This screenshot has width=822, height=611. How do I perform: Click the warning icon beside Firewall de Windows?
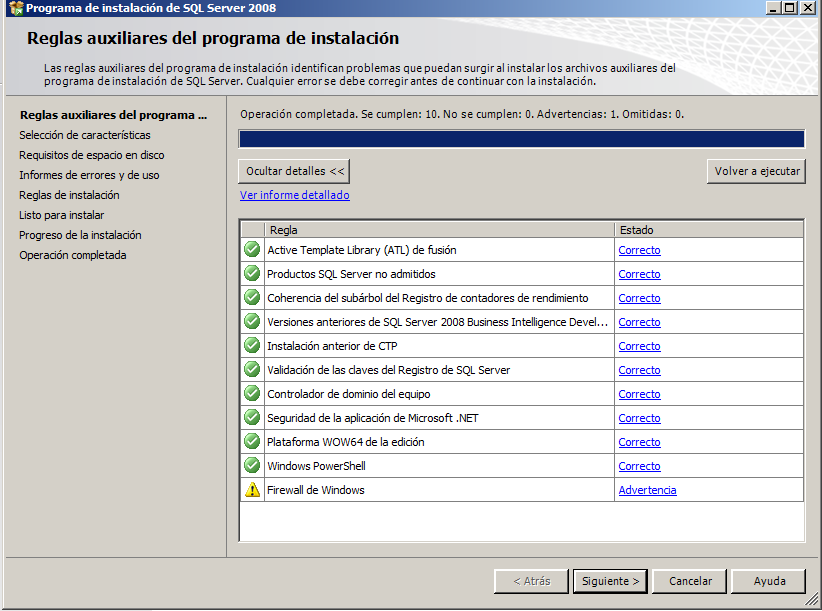pos(252,490)
